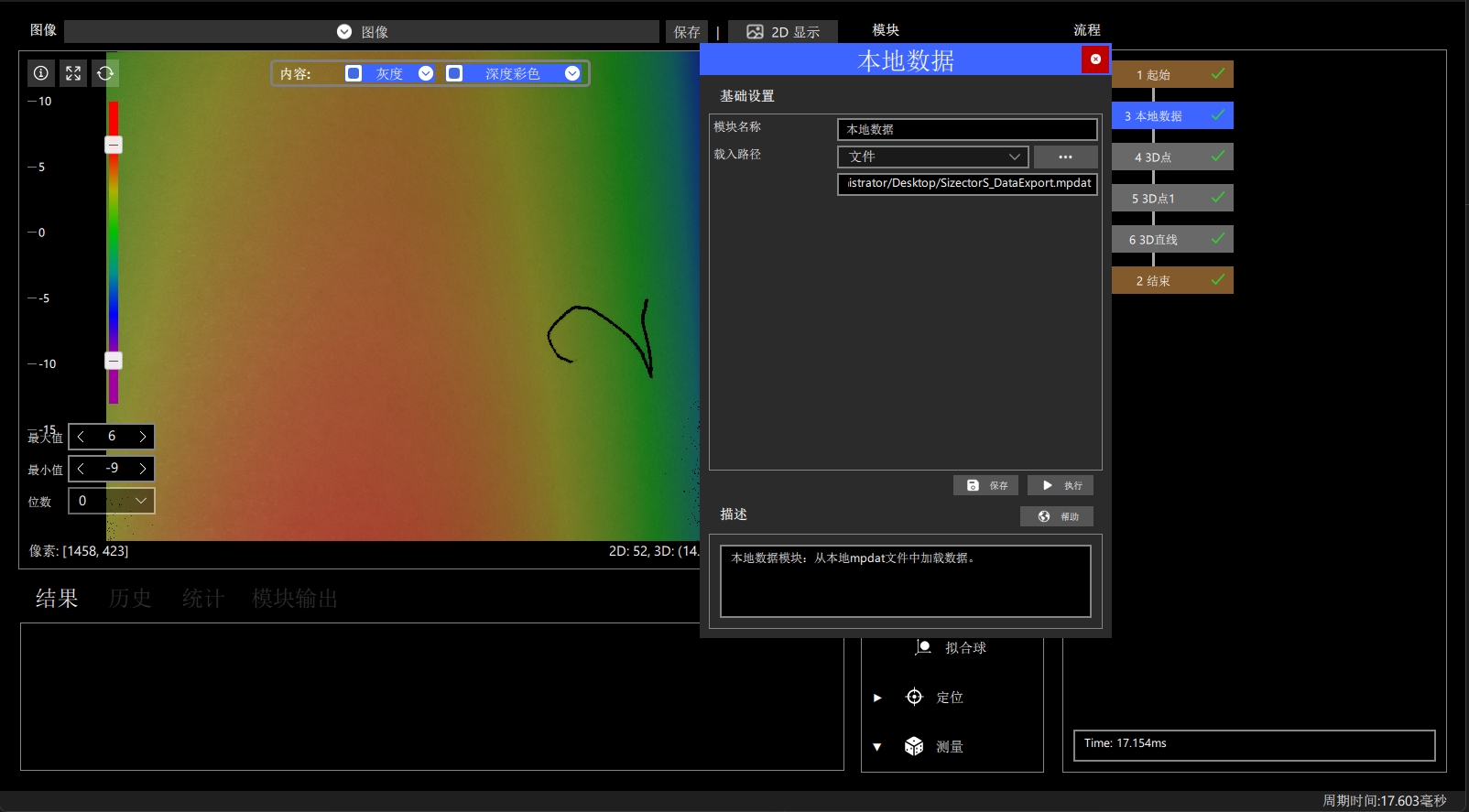This screenshot has width=1469, height=812.
Task: Close the 本地数据 dialog with red X
Action: tap(1095, 60)
